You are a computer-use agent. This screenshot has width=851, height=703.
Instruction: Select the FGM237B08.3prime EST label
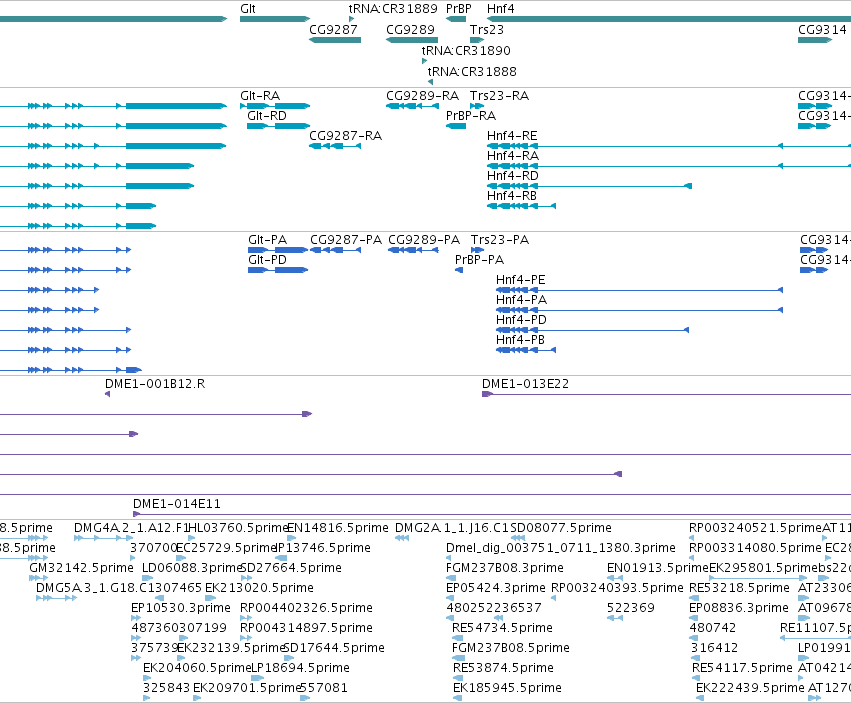click(505, 568)
